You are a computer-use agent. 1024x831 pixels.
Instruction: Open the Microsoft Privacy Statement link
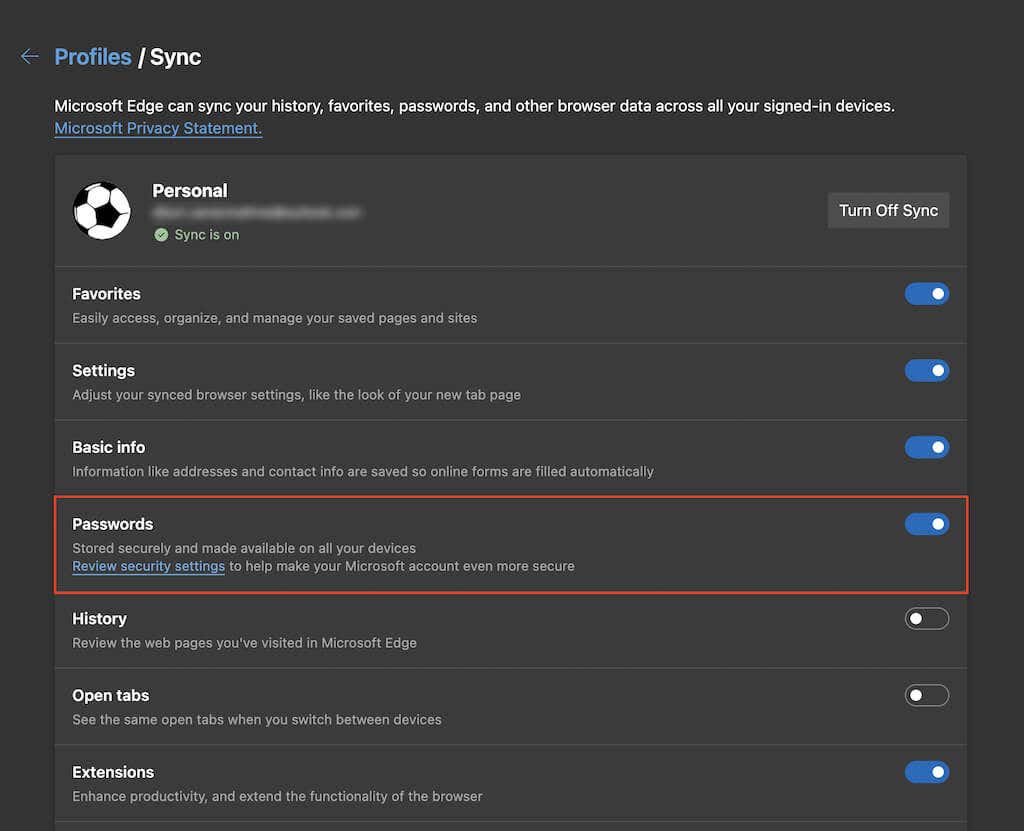[158, 128]
